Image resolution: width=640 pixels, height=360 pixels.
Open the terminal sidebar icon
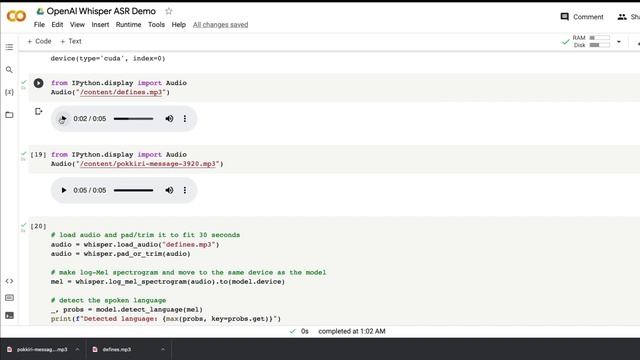coord(9,315)
